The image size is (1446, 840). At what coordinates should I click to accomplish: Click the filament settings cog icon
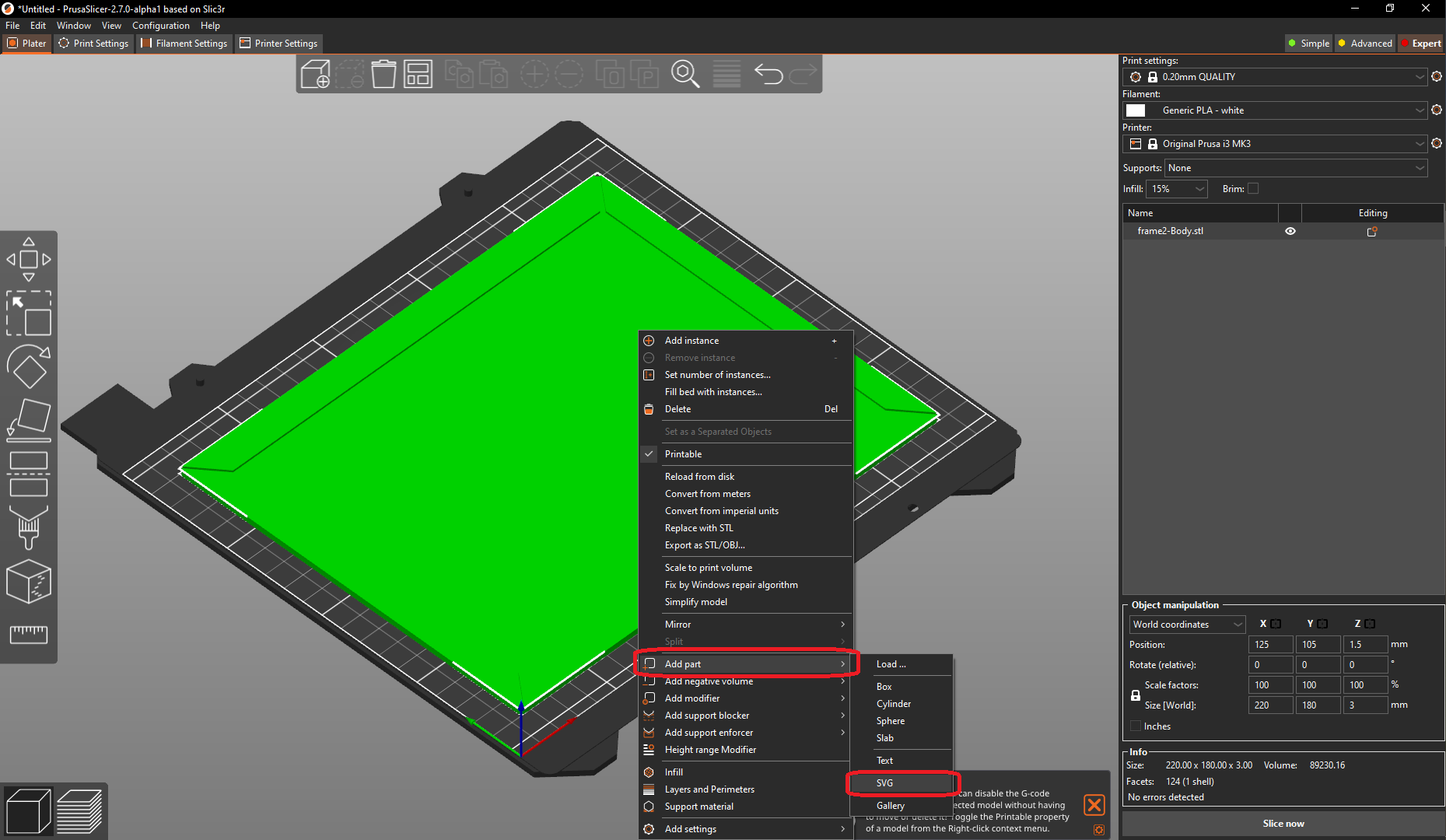coord(1437,110)
